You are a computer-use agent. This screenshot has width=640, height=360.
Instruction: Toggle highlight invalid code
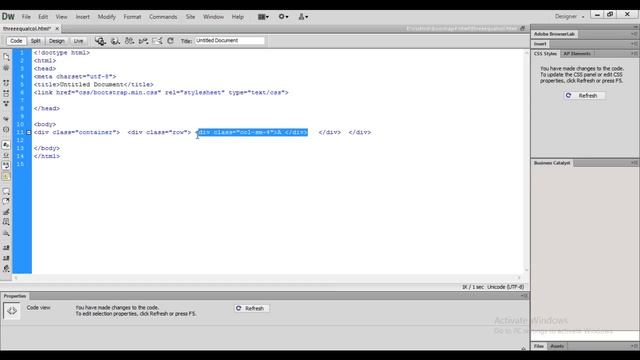click(x=6, y=155)
